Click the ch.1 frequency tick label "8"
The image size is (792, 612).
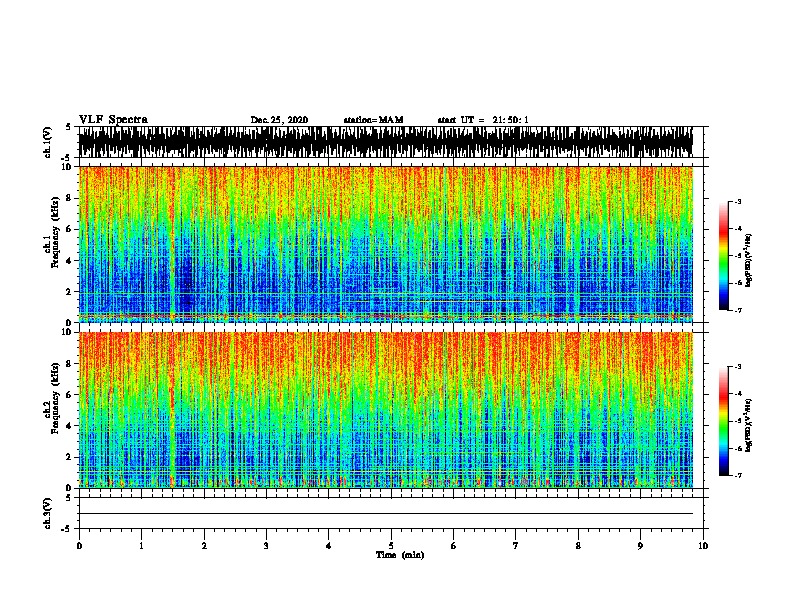point(69,198)
